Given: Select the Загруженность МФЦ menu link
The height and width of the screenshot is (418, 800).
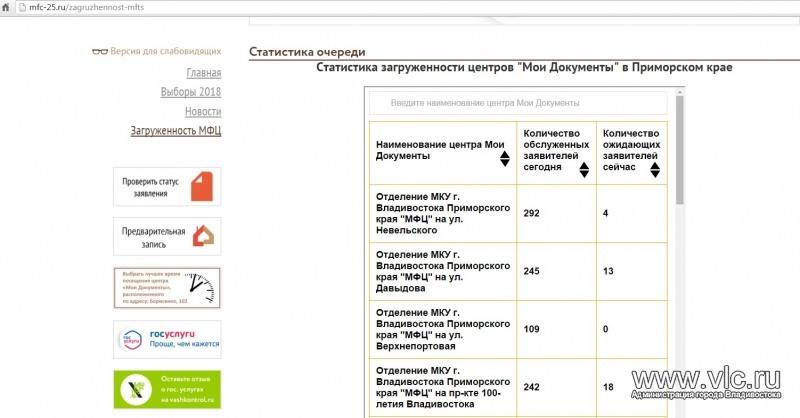Looking at the screenshot, I should [175, 131].
